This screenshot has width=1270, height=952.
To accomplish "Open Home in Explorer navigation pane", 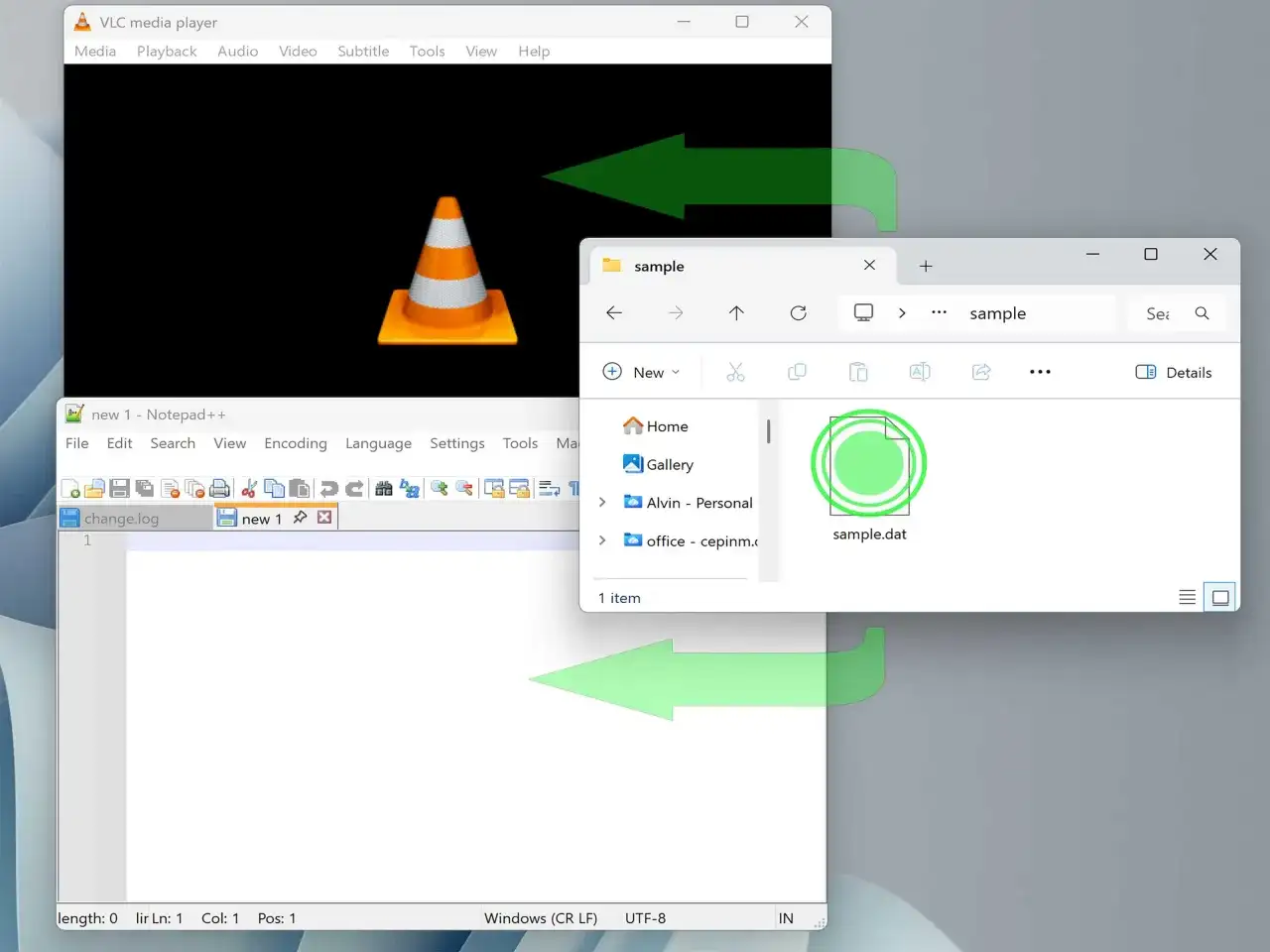I will tap(656, 426).
